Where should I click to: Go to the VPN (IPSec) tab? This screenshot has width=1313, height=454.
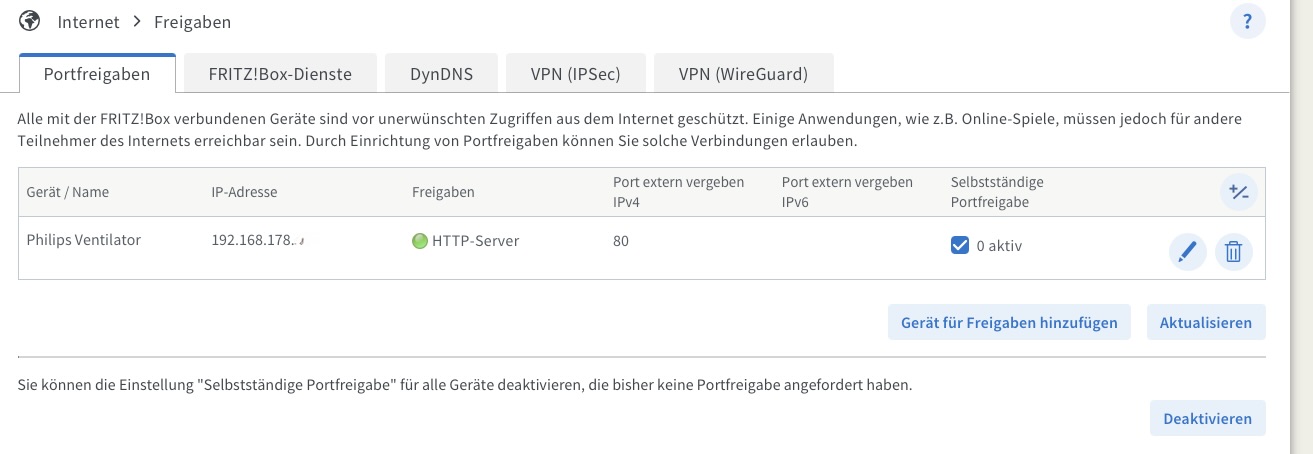coord(575,74)
